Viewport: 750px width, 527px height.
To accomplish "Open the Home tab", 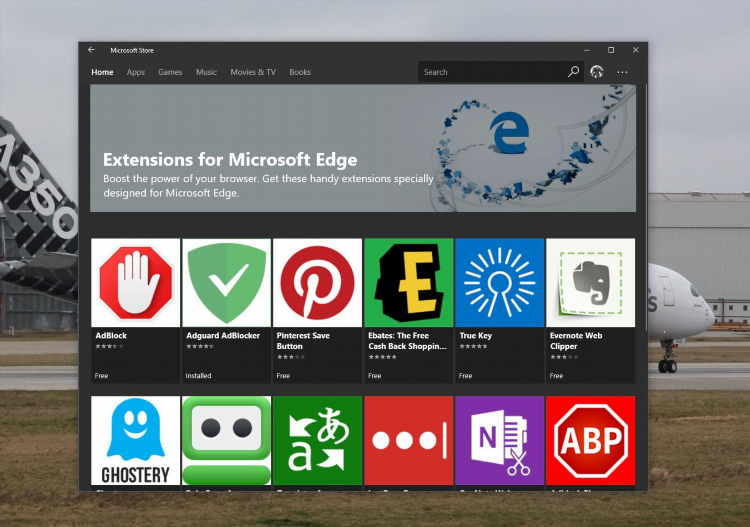I will pos(102,72).
